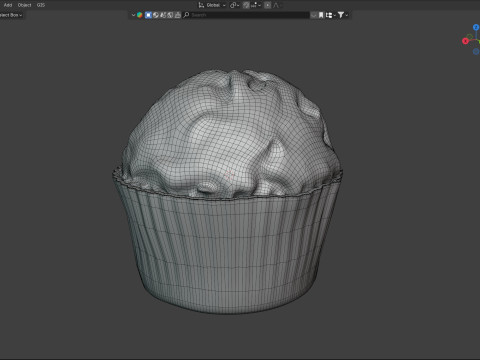Expand the chevron left of colorful sphere icon
The height and width of the screenshot is (360, 480).
[x=133, y=15]
